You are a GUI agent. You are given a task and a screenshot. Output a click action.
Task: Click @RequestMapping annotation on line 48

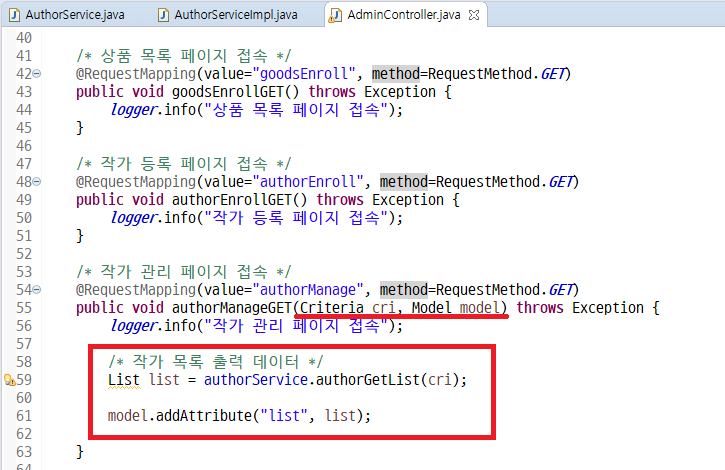pos(136,182)
